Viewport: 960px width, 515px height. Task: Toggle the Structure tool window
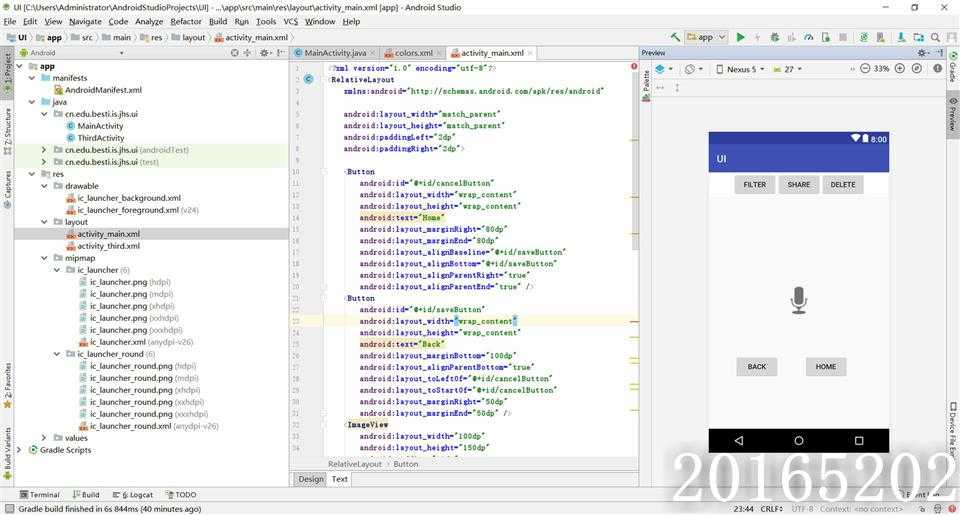point(7,131)
